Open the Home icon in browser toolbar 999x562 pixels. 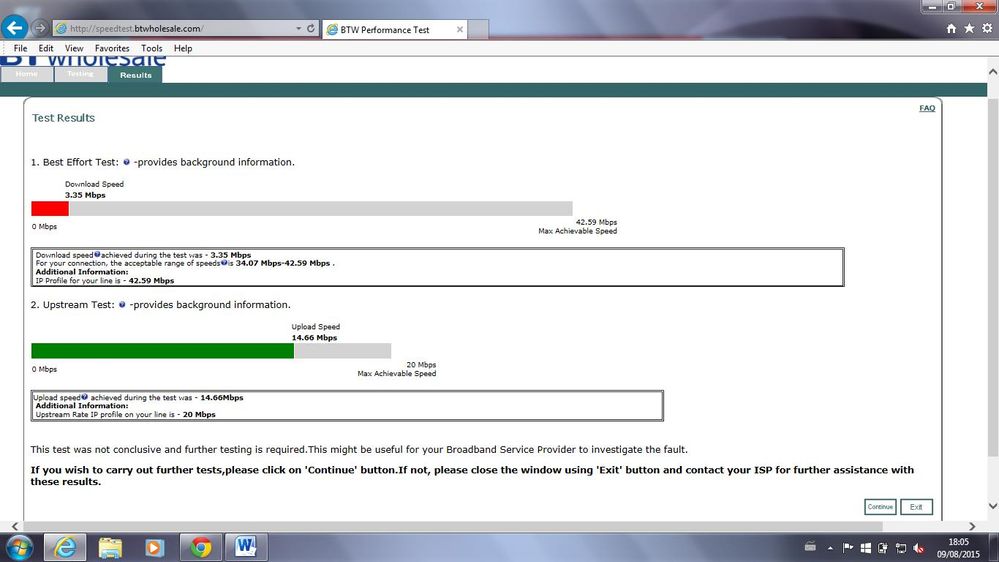(x=951, y=28)
